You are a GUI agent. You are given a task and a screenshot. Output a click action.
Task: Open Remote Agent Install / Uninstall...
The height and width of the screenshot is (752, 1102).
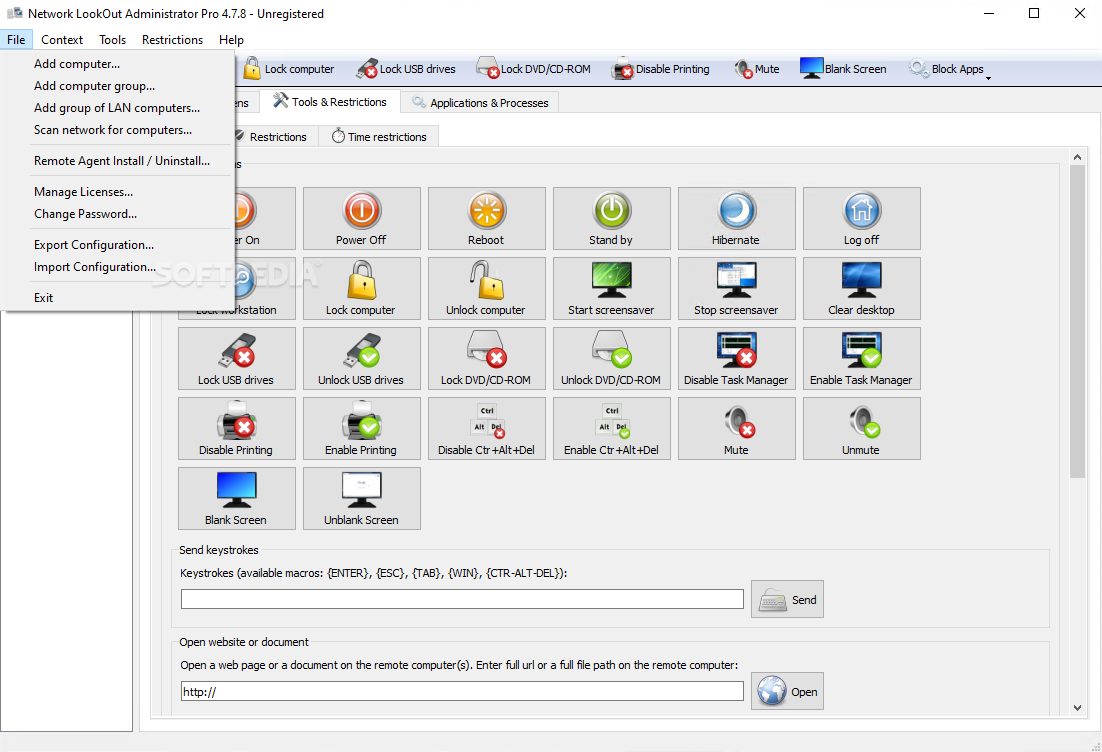pos(117,161)
